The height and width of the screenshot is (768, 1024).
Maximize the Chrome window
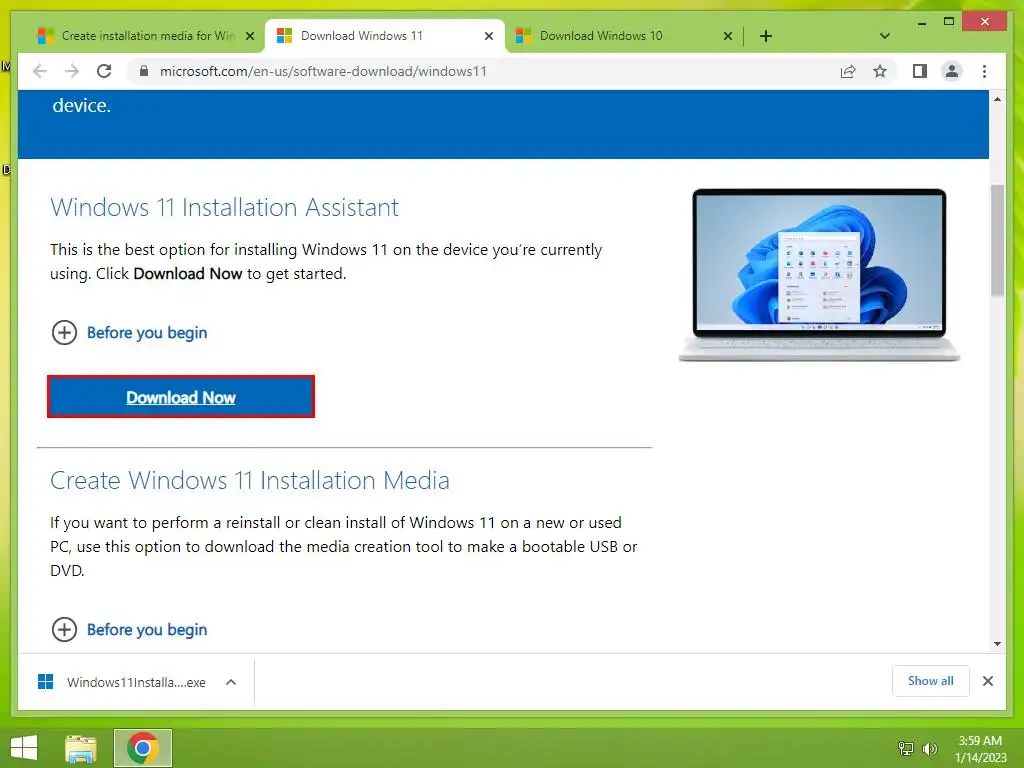pos(949,22)
